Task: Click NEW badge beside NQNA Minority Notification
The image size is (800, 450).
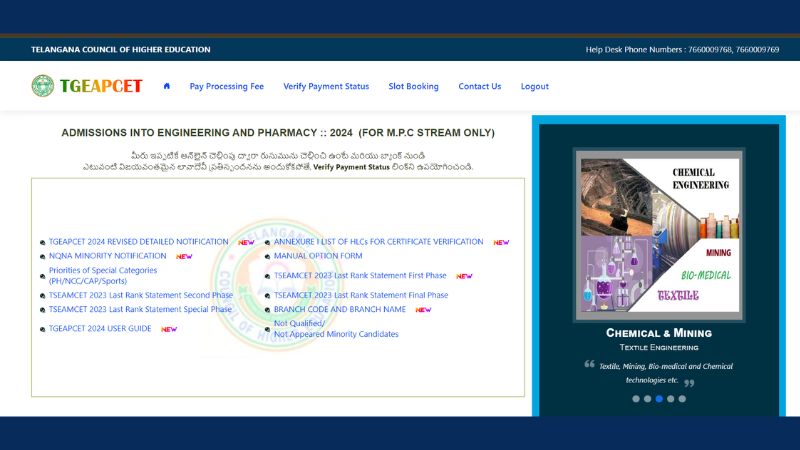Action: (184, 256)
